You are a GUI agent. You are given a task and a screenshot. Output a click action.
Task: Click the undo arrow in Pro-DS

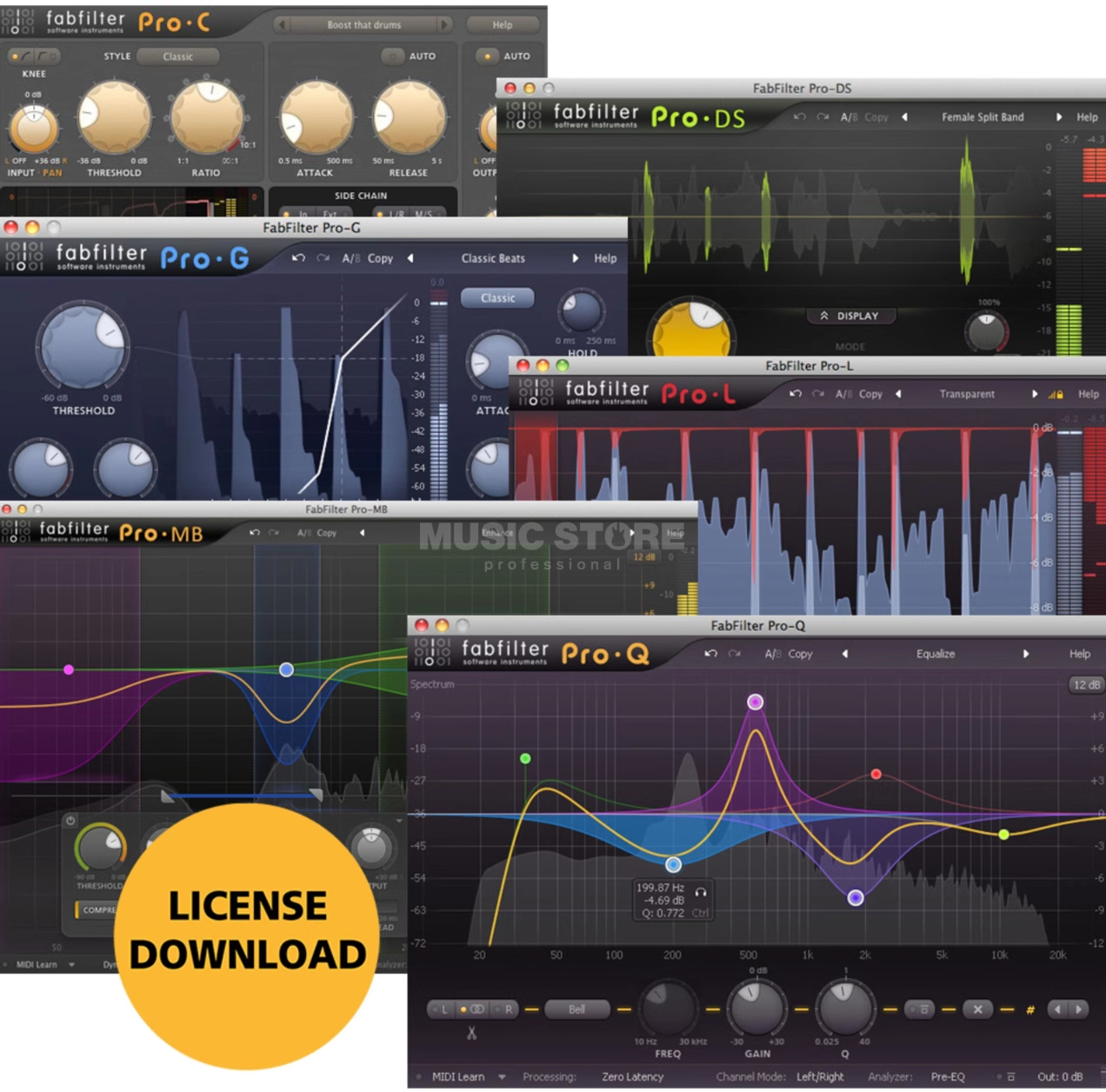pos(799,117)
